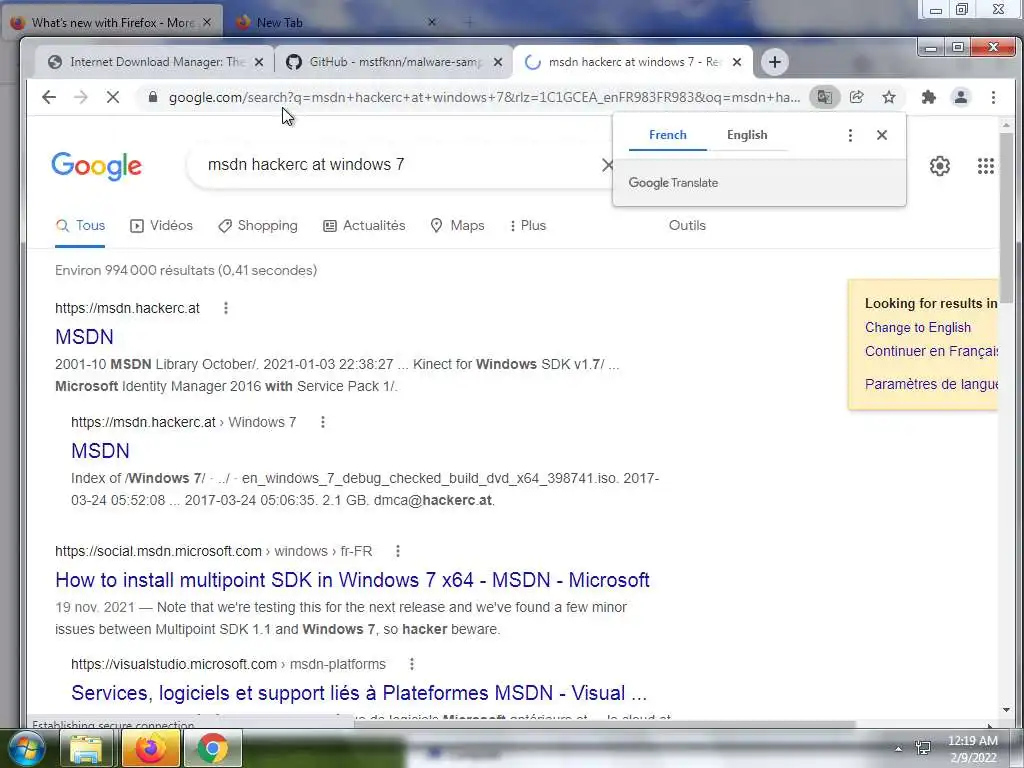
Task: Click Continuer en Français link
Action: [931, 351]
